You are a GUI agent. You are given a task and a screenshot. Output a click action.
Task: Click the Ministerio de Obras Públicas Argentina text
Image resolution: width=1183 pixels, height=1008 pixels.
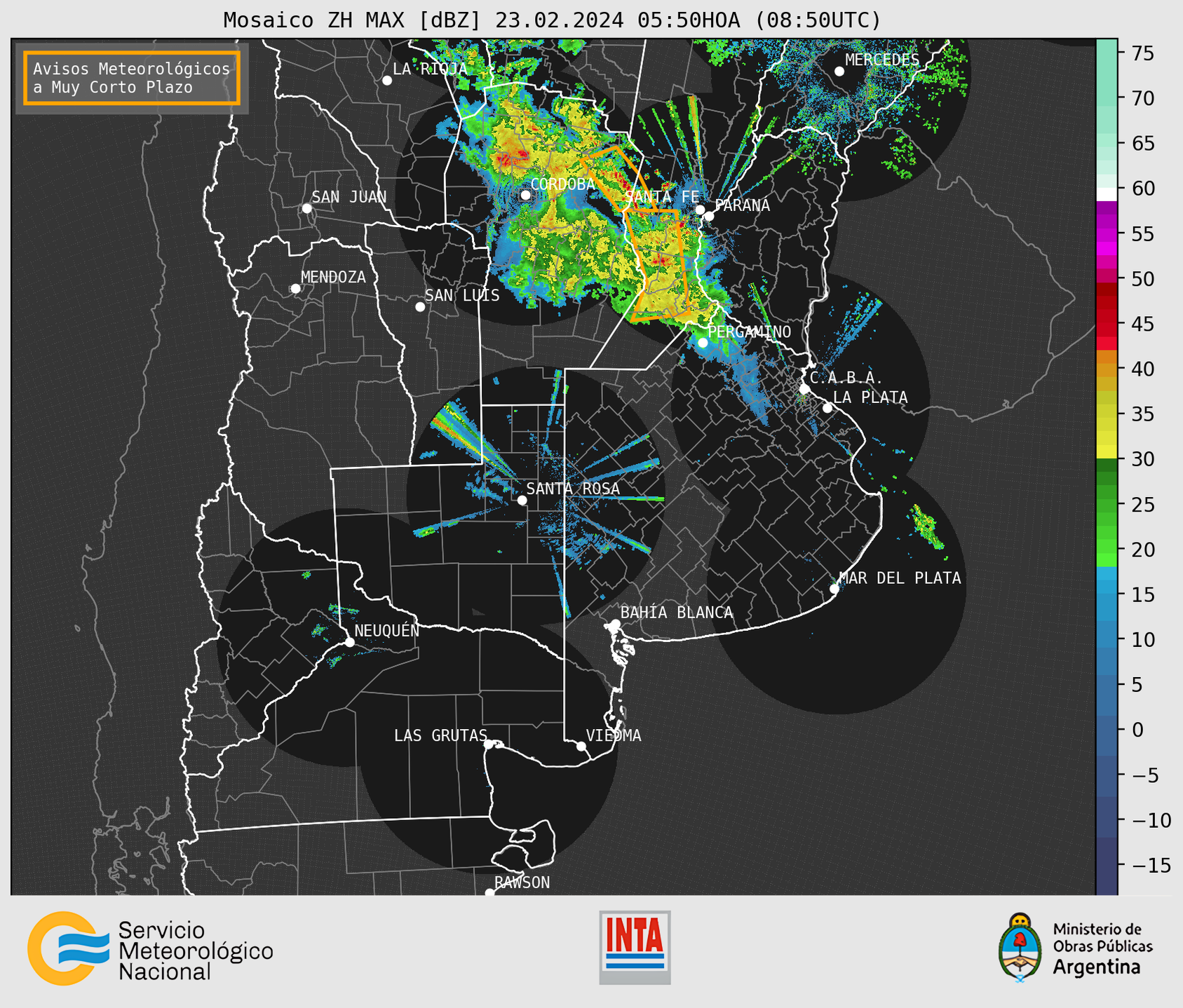pos(1102,948)
